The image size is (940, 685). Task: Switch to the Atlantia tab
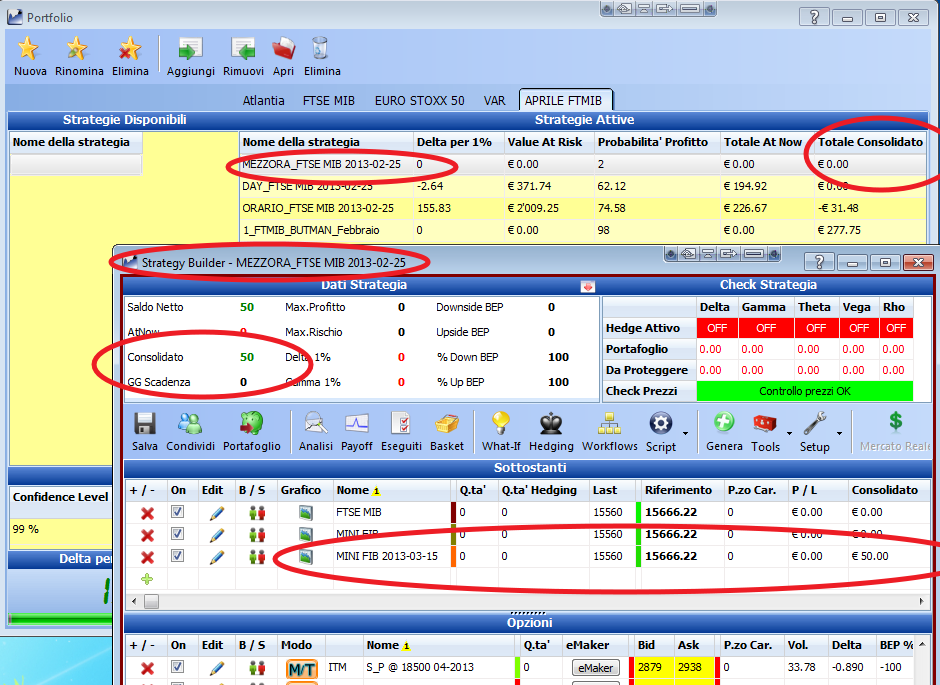click(x=263, y=101)
